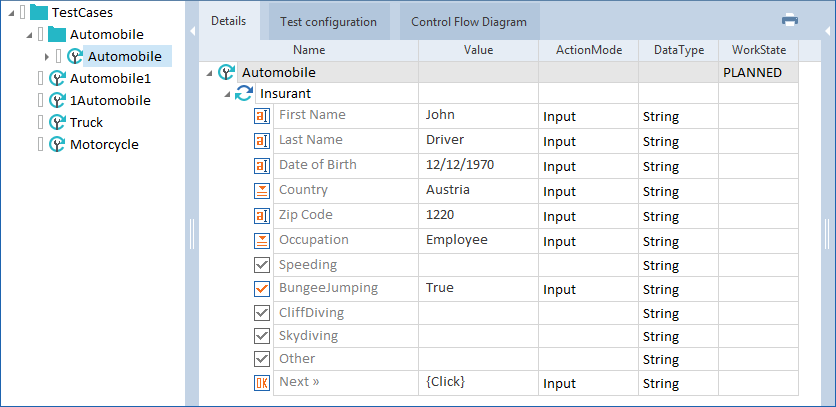Click the left panel splitter handle
Viewport: 836px width, 407px height.
click(x=191, y=233)
